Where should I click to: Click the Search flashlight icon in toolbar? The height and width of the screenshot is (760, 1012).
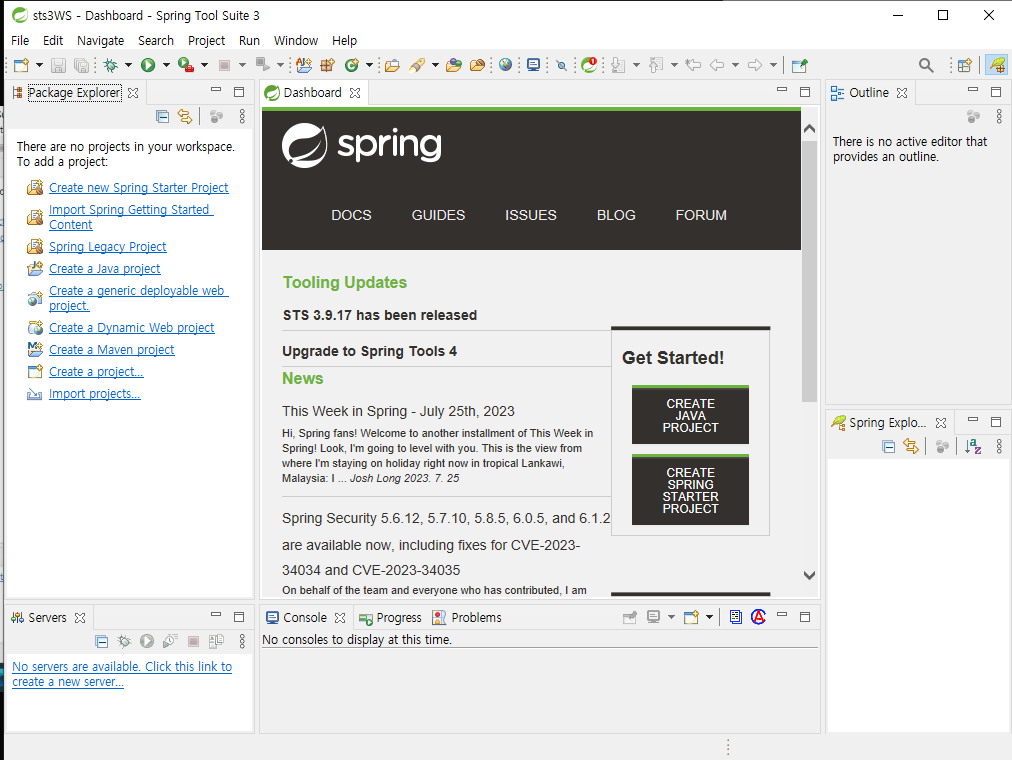point(417,65)
